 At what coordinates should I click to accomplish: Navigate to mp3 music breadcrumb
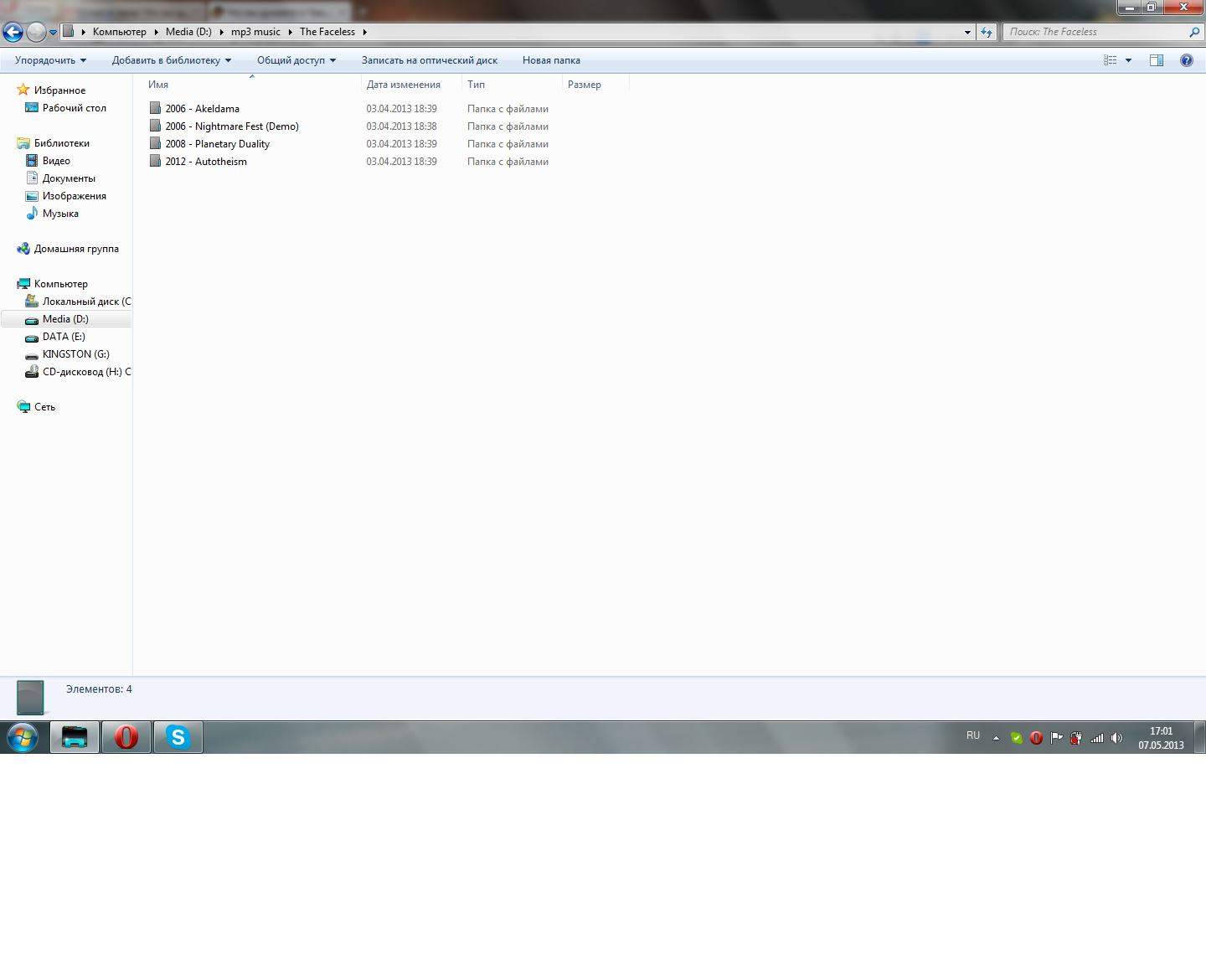pos(255,32)
